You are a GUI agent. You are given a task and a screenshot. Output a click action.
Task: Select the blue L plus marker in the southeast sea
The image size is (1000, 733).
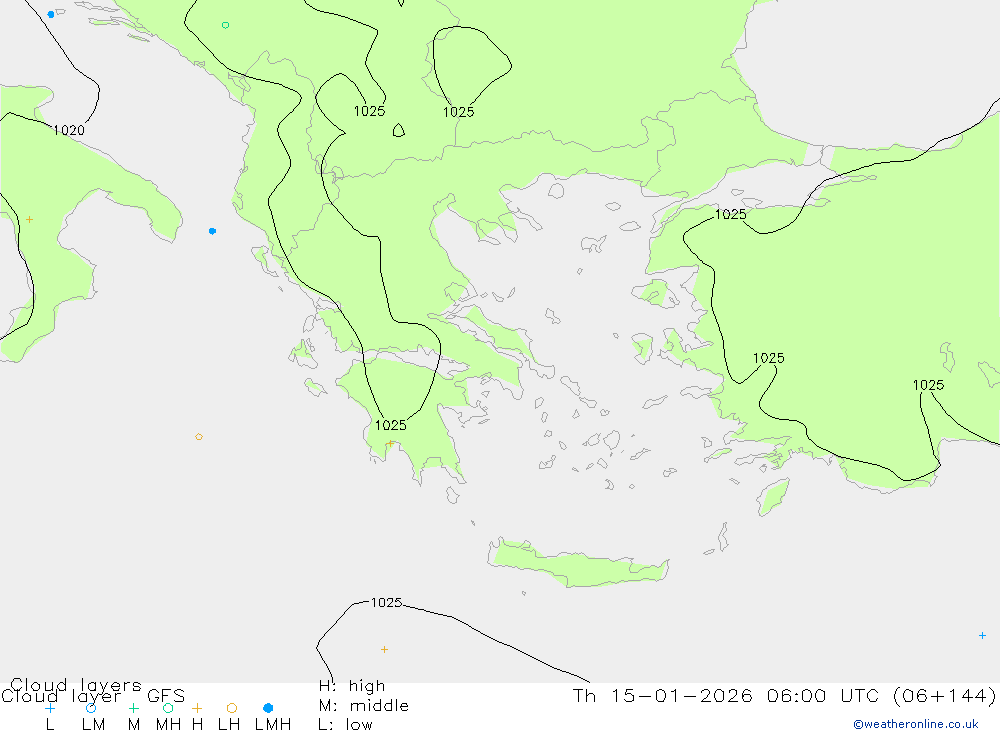982,635
